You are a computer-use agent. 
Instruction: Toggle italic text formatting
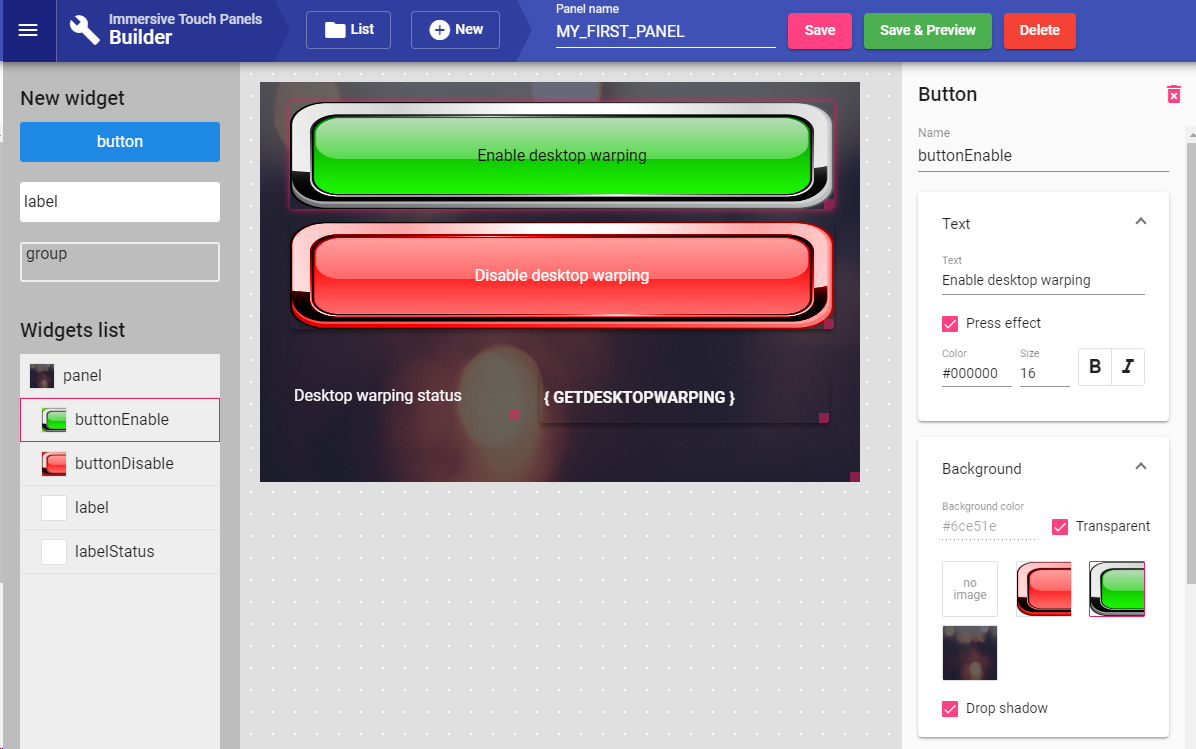1128,366
